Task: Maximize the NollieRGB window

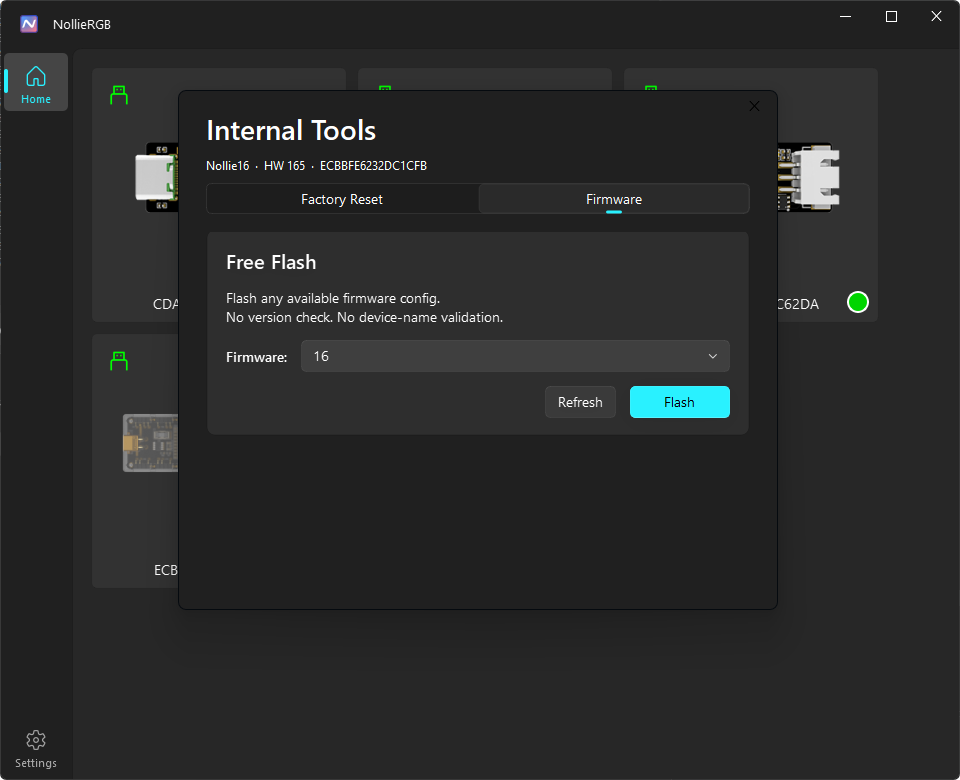Action: pyautogui.click(x=891, y=17)
